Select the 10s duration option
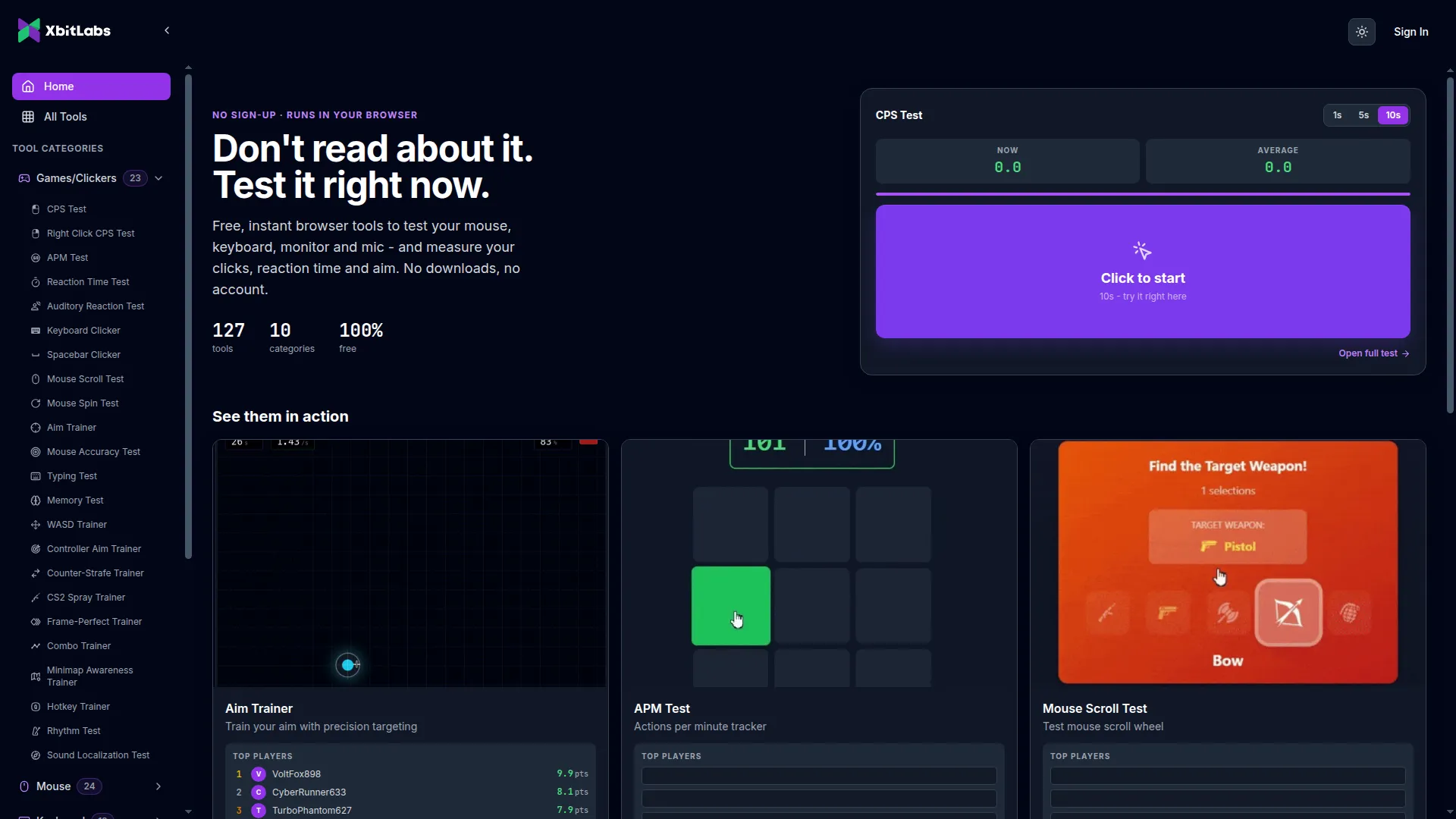The width and height of the screenshot is (1456, 819). coord(1393,115)
